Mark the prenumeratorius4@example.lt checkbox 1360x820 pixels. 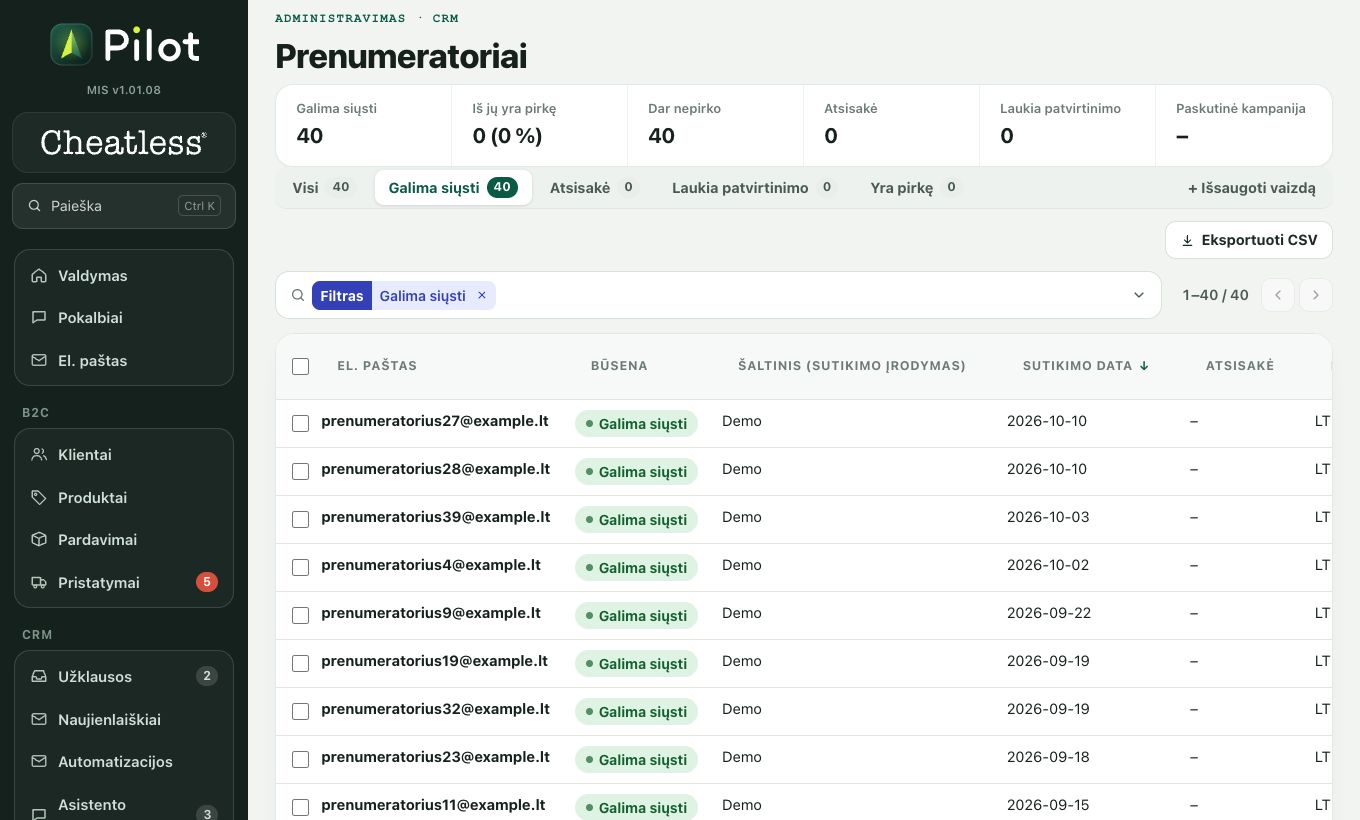click(x=300, y=568)
